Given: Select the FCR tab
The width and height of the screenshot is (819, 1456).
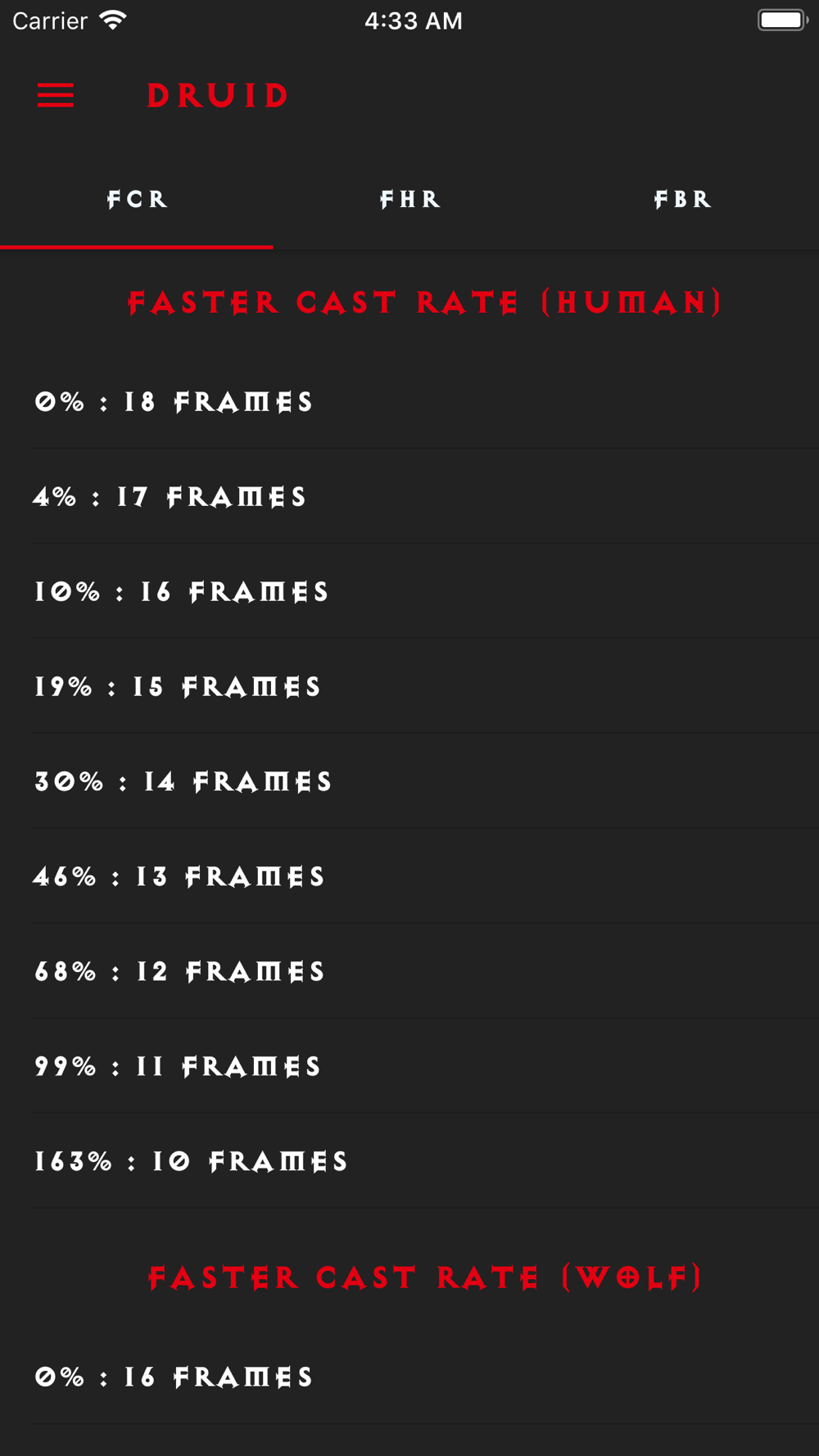Looking at the screenshot, I should click(x=137, y=200).
